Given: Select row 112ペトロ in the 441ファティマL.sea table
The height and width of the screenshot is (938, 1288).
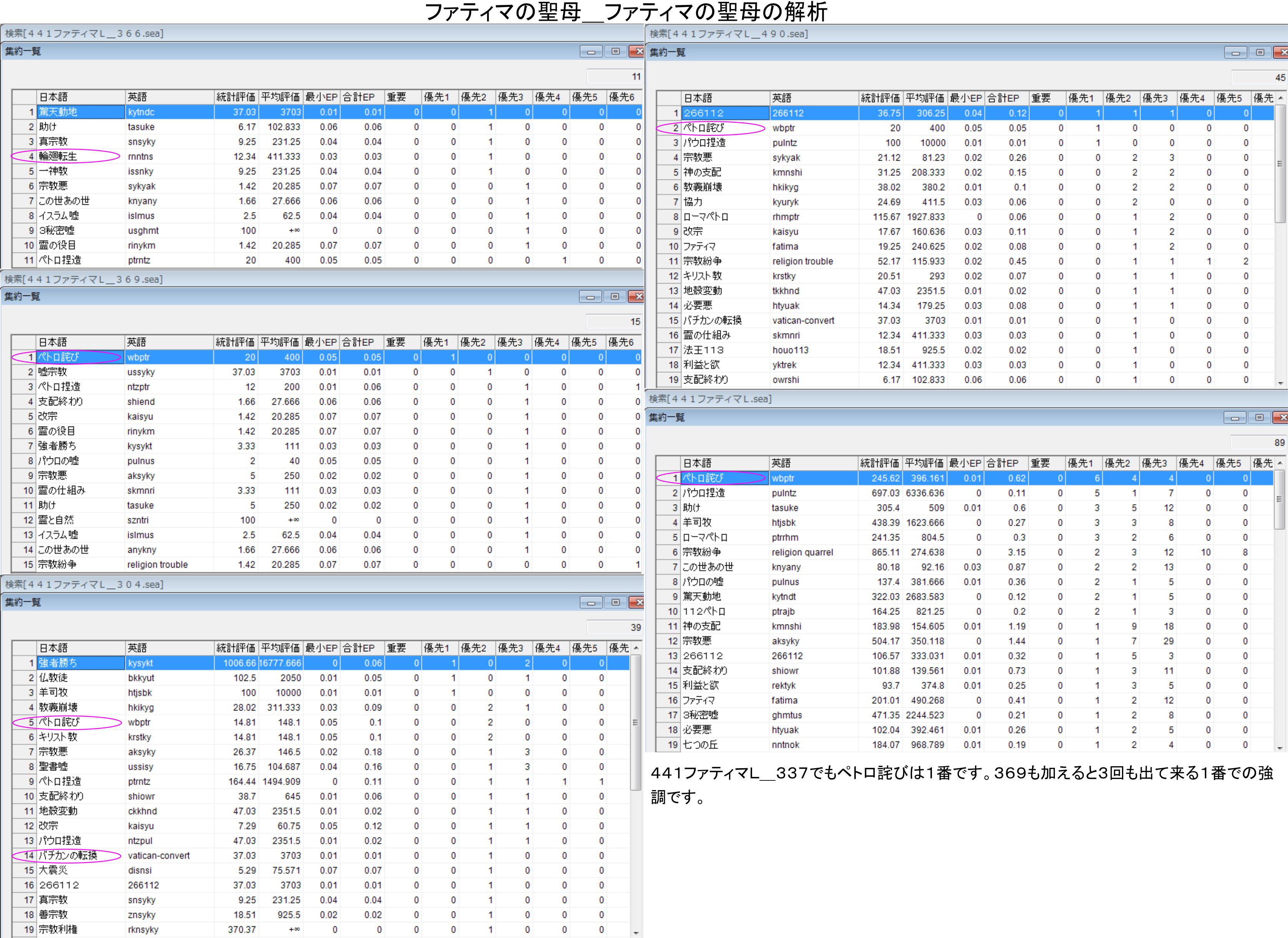Looking at the screenshot, I should (x=965, y=611).
